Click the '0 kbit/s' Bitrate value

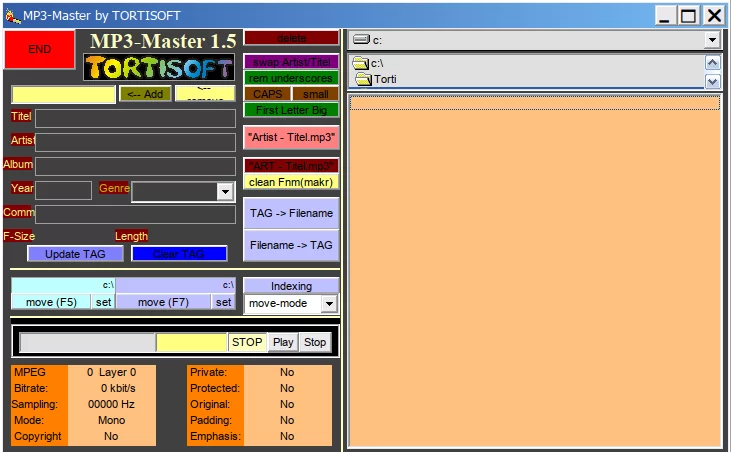(118, 388)
